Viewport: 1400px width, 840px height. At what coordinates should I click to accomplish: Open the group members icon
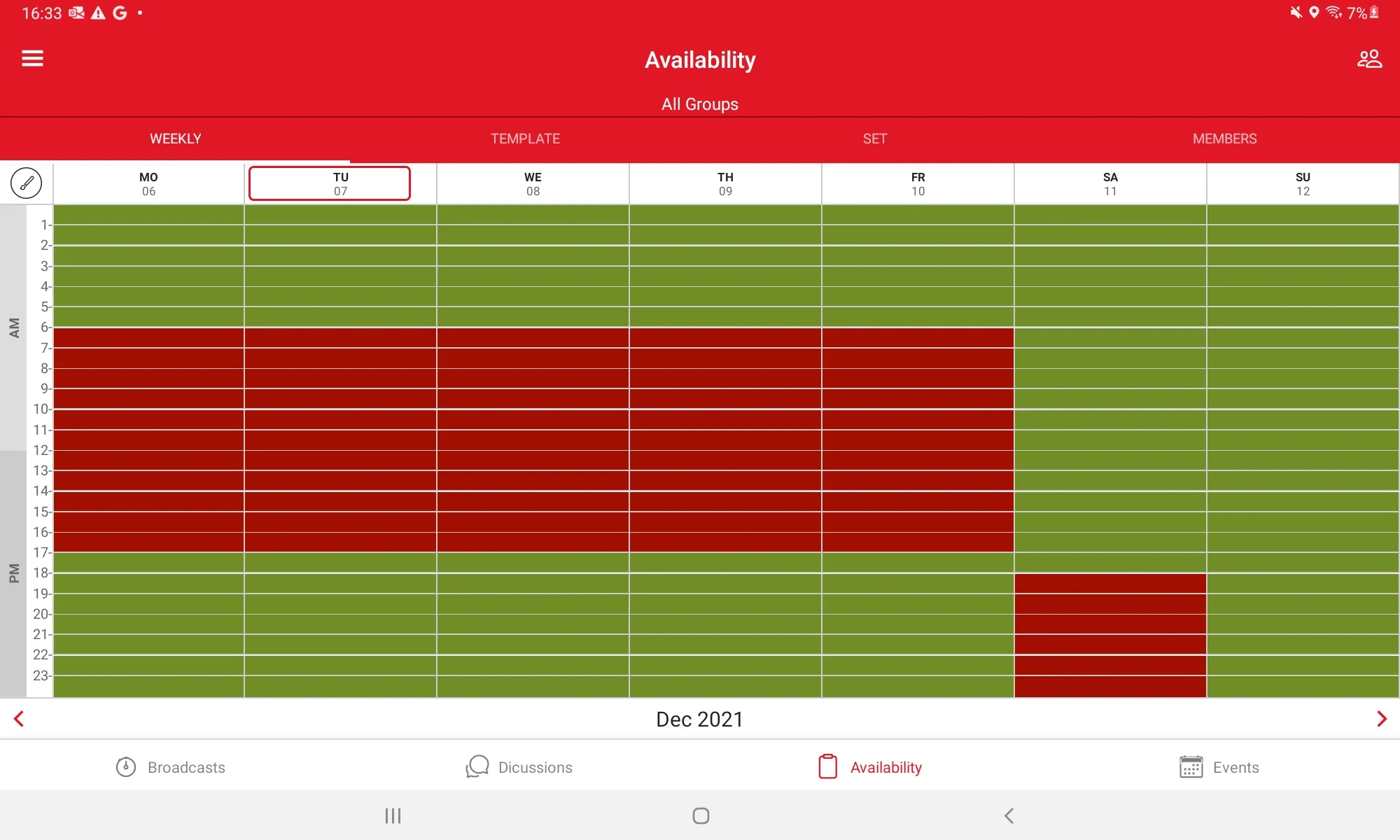[x=1369, y=59]
